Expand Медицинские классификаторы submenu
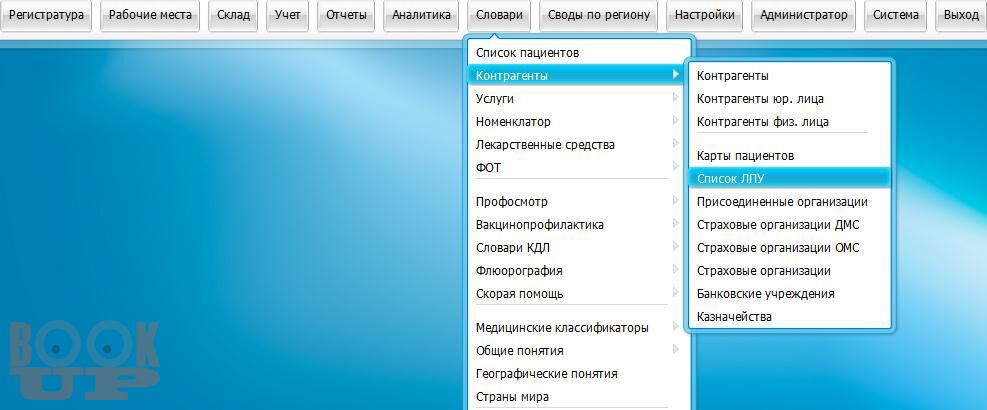This screenshot has height=410, width=987. point(578,327)
